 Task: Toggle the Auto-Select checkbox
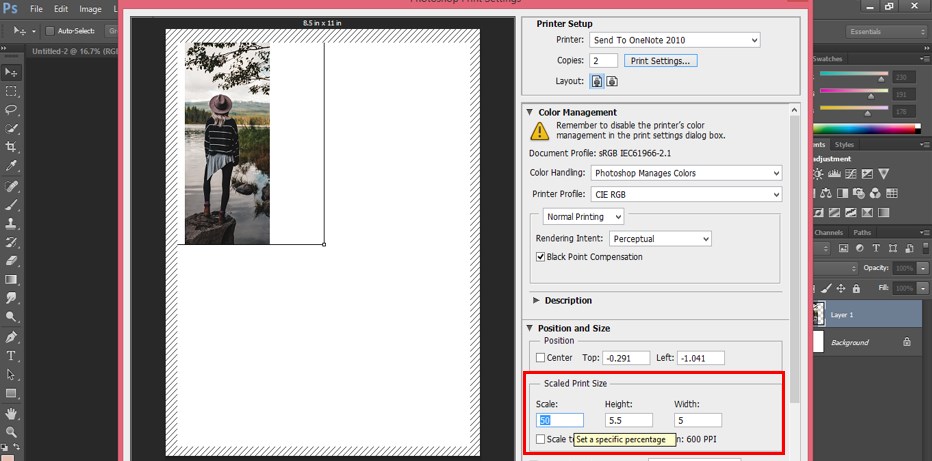click(x=50, y=31)
